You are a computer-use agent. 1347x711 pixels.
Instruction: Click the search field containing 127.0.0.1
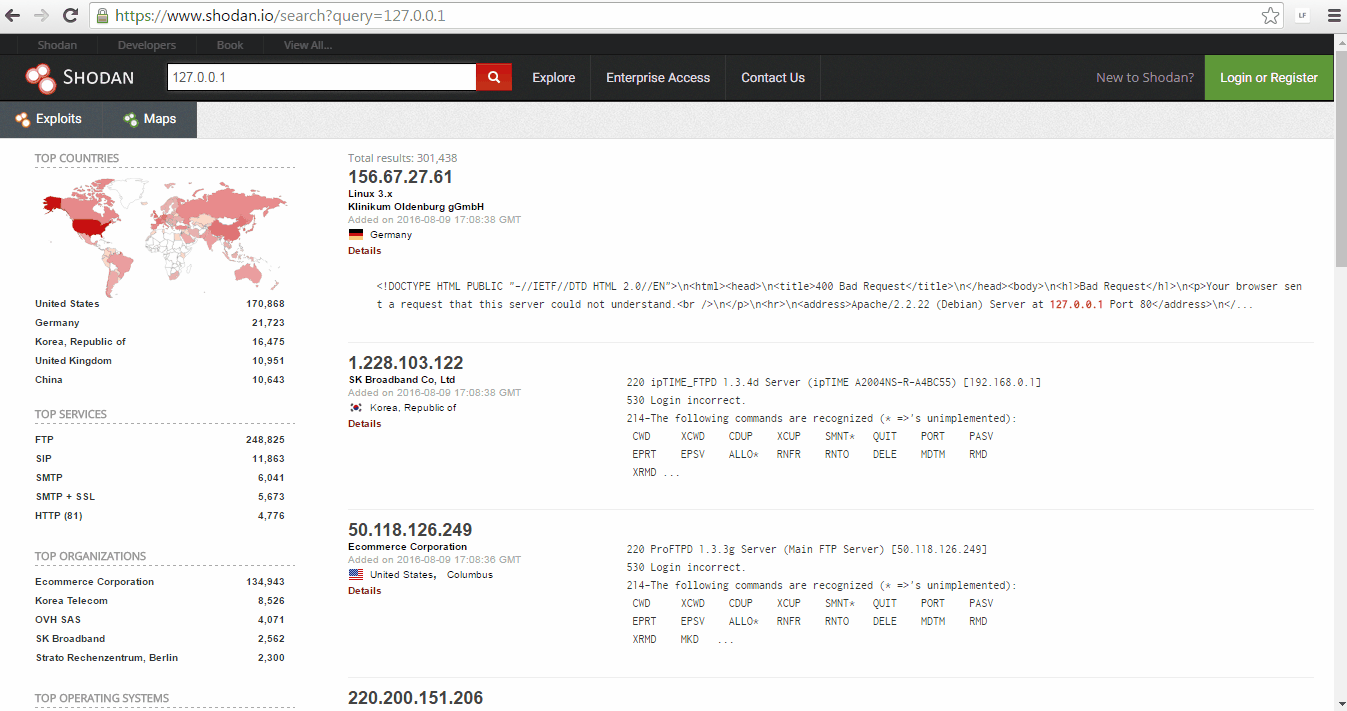coord(321,77)
